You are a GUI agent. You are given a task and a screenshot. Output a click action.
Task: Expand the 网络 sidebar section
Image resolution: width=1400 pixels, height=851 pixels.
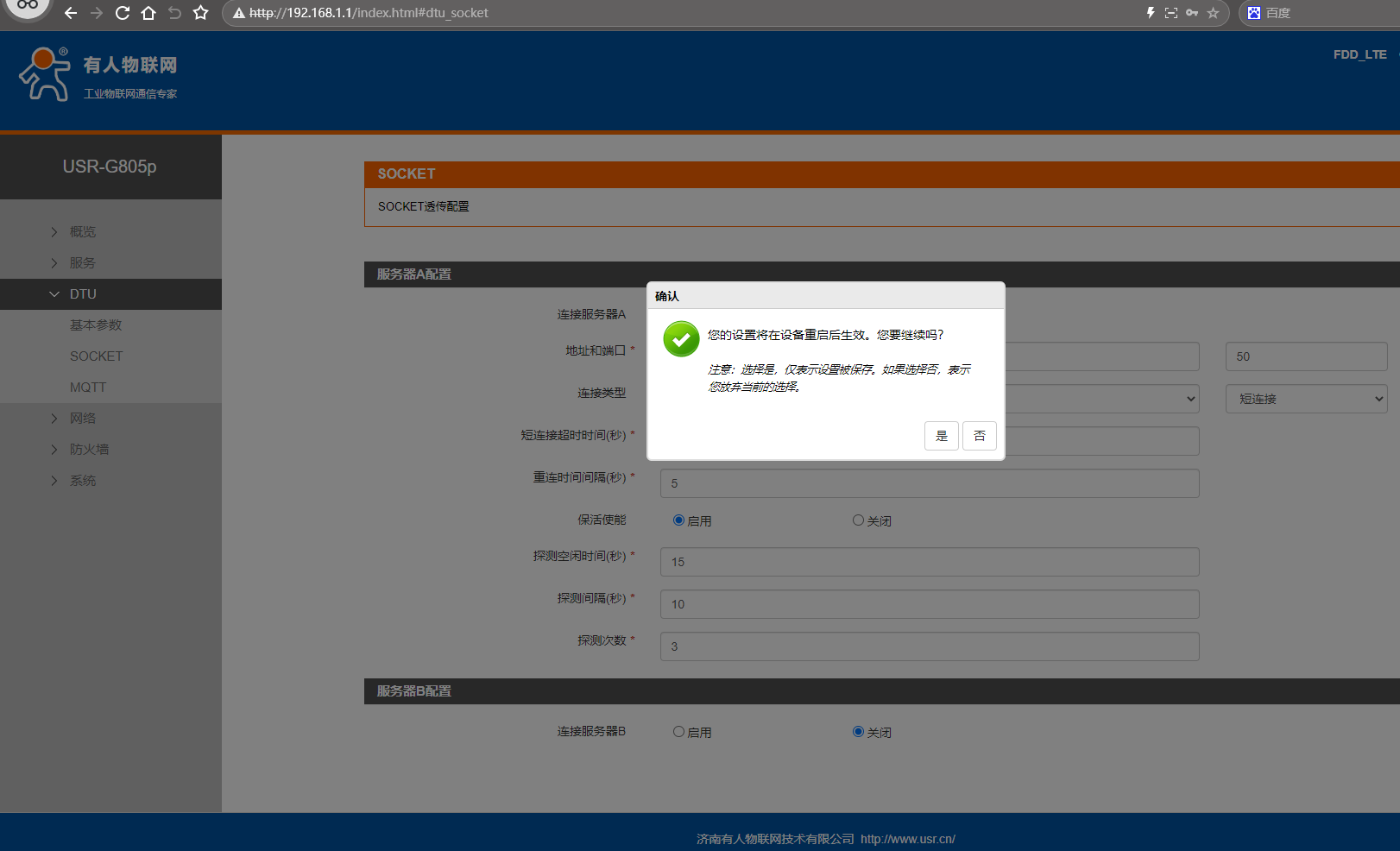83,419
